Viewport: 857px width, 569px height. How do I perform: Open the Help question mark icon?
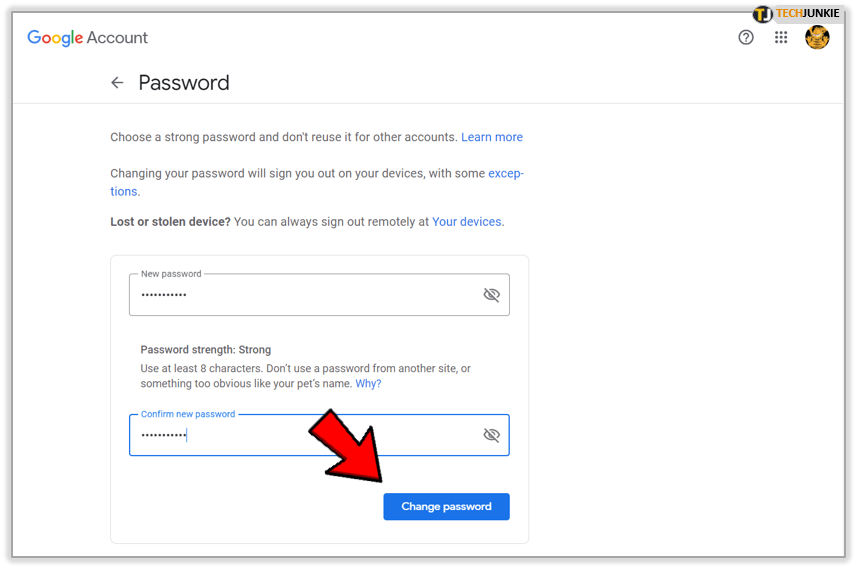coord(746,38)
